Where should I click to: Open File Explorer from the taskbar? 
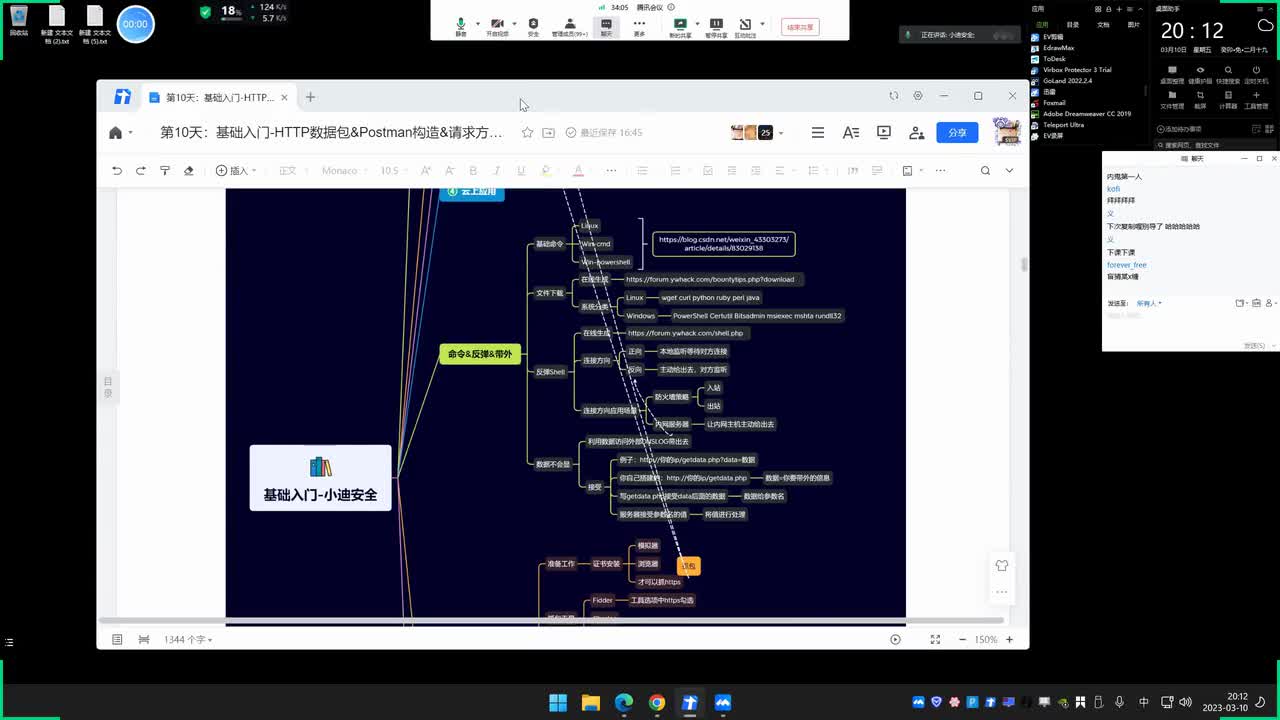pyautogui.click(x=590, y=703)
